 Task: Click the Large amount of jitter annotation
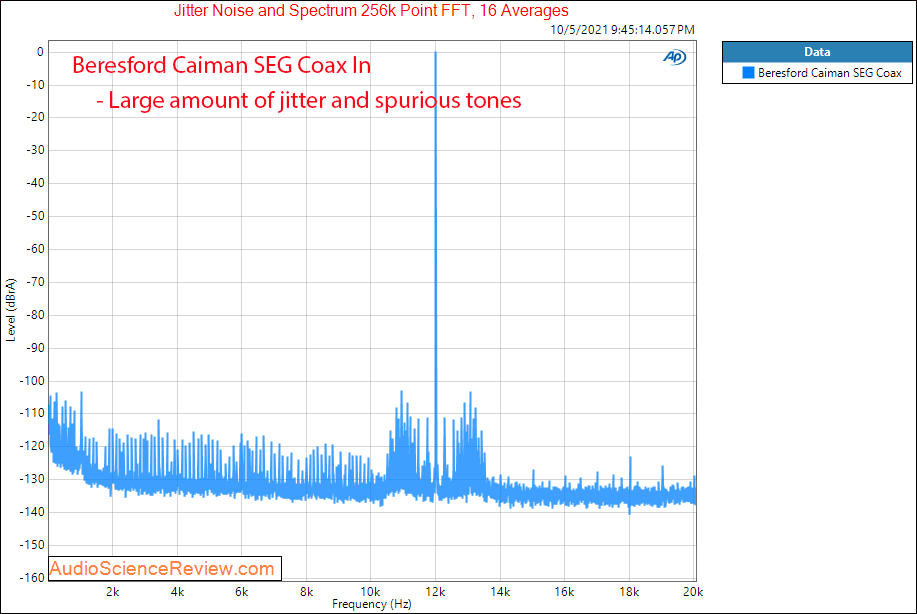coord(309,101)
